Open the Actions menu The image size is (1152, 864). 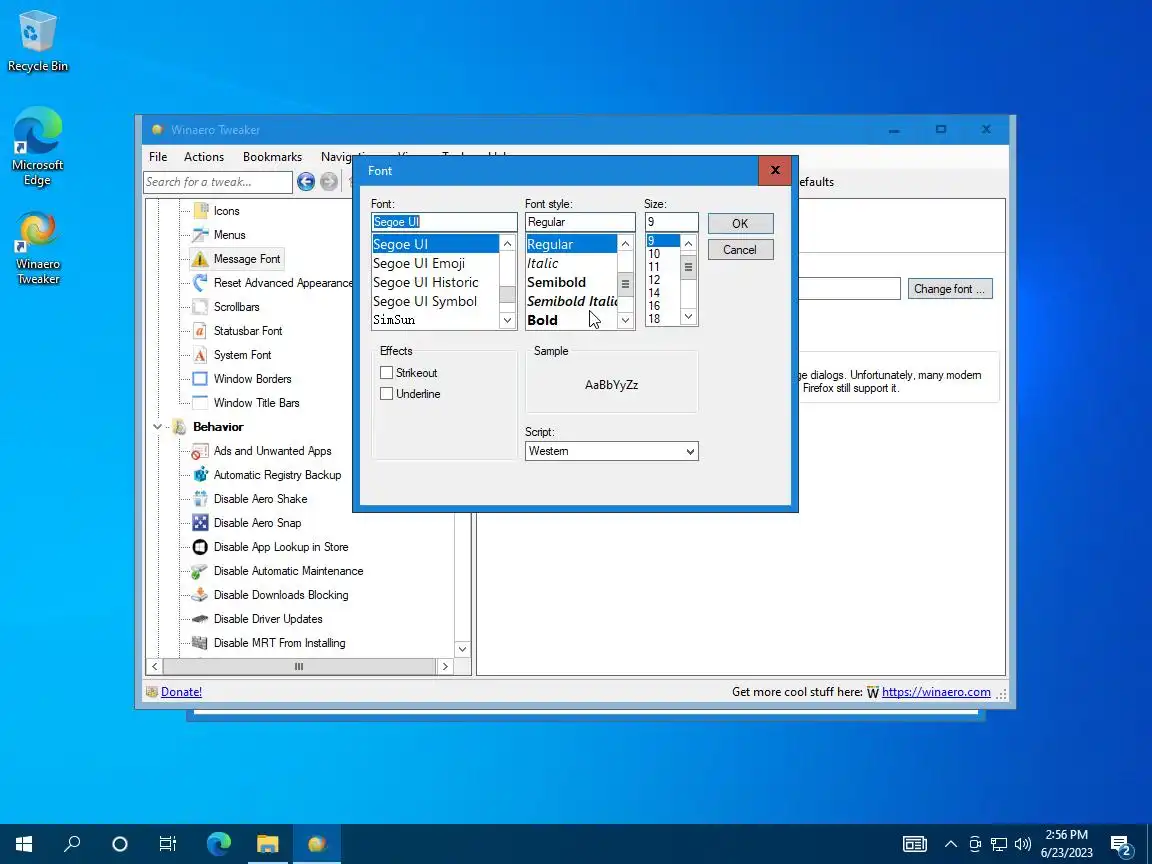click(204, 156)
